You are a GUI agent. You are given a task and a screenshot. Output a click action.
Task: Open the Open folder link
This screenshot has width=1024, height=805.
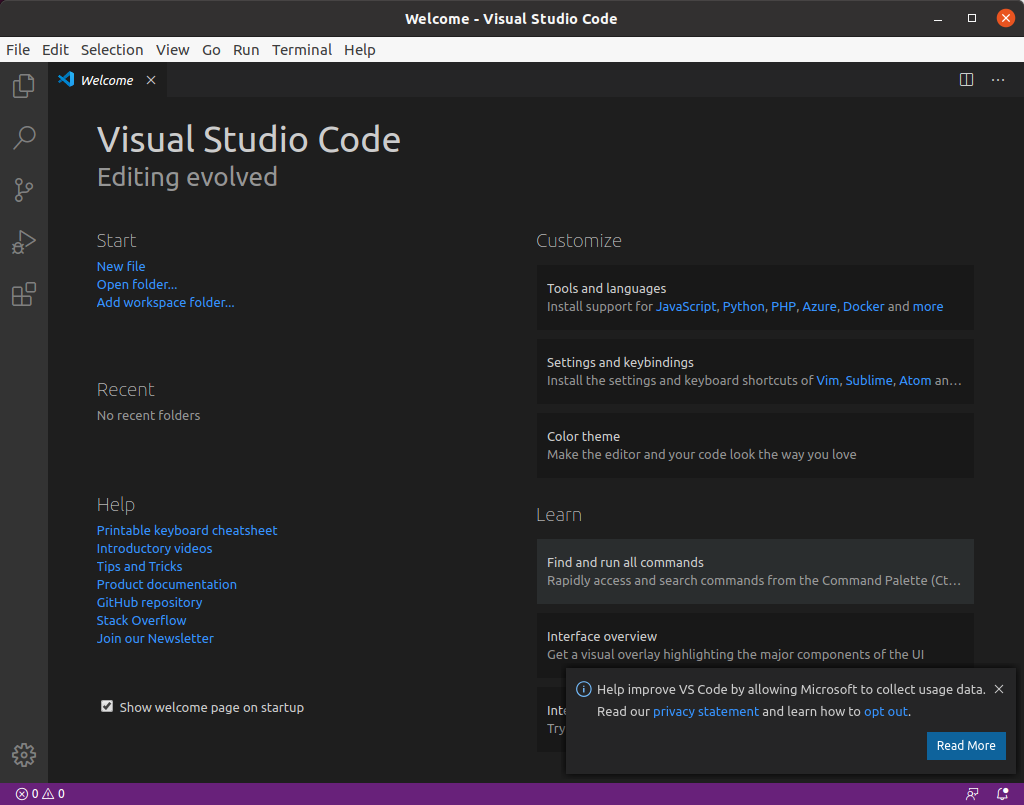click(136, 284)
